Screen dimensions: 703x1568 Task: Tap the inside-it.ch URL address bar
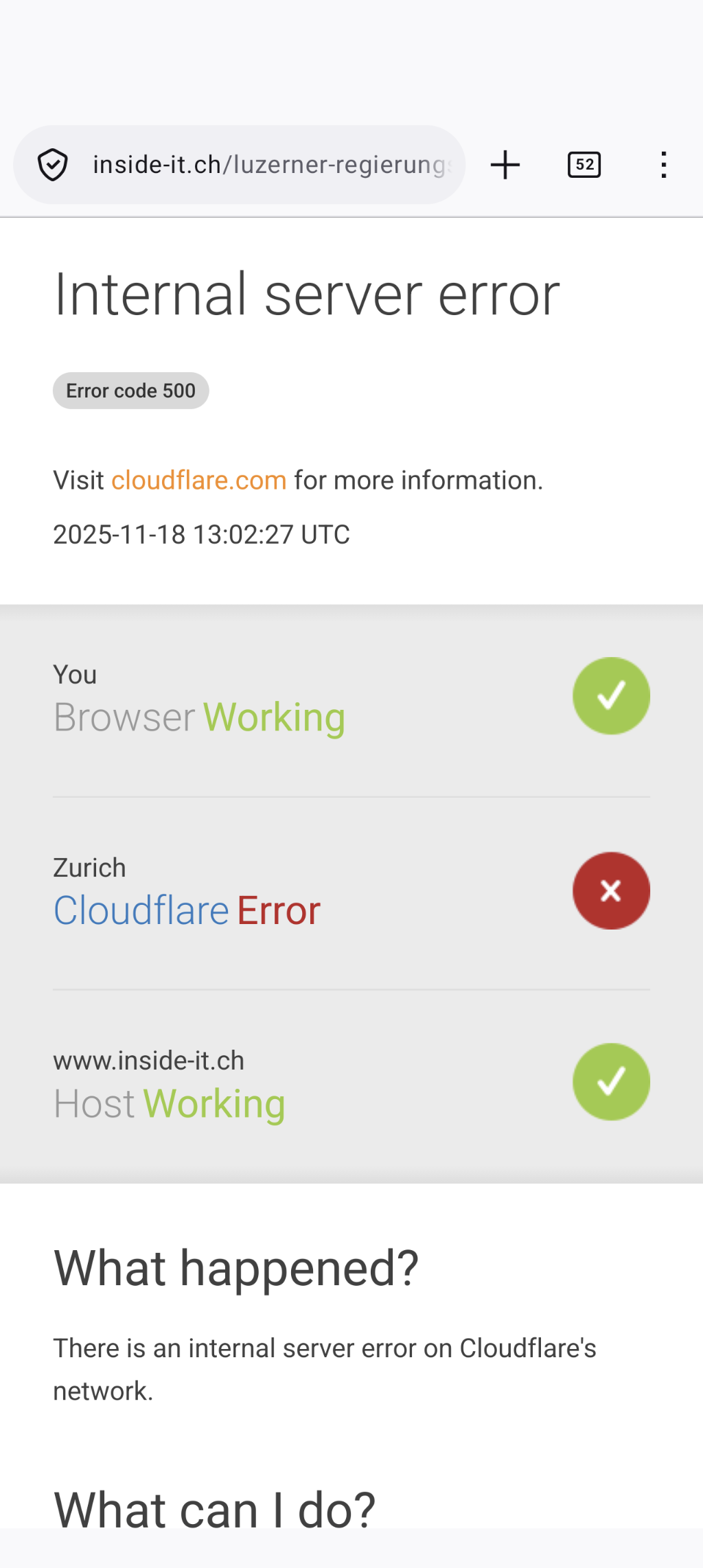[272, 165]
